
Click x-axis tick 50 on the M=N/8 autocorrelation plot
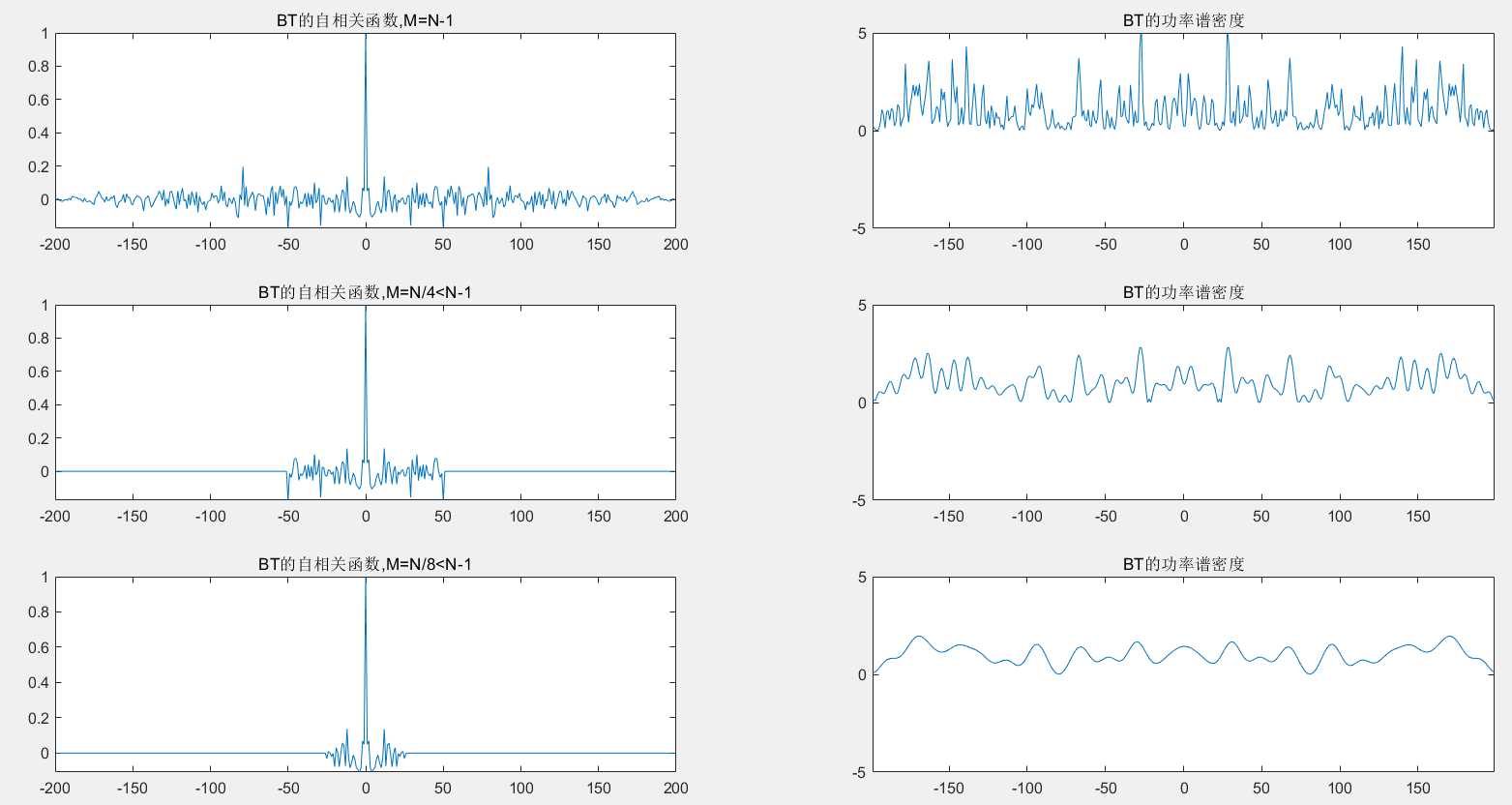click(x=443, y=788)
